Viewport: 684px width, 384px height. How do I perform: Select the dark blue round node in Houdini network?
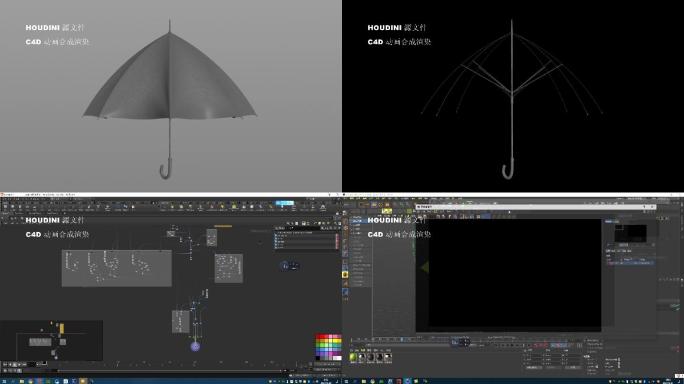click(285, 266)
